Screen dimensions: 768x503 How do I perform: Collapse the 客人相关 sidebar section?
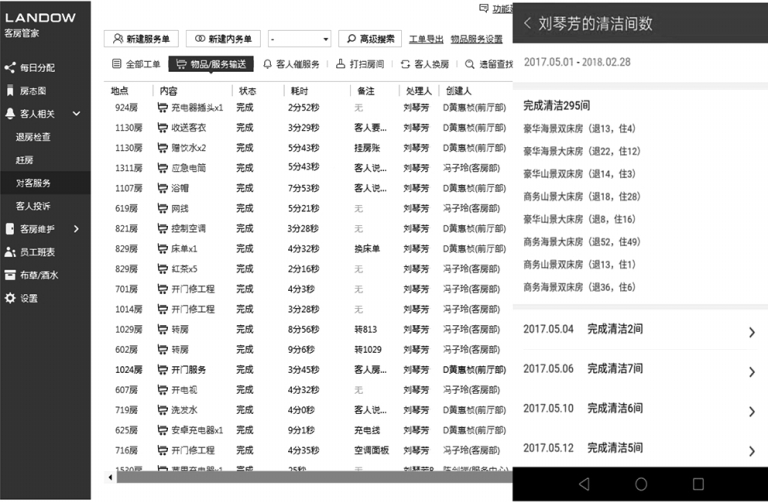coord(77,114)
